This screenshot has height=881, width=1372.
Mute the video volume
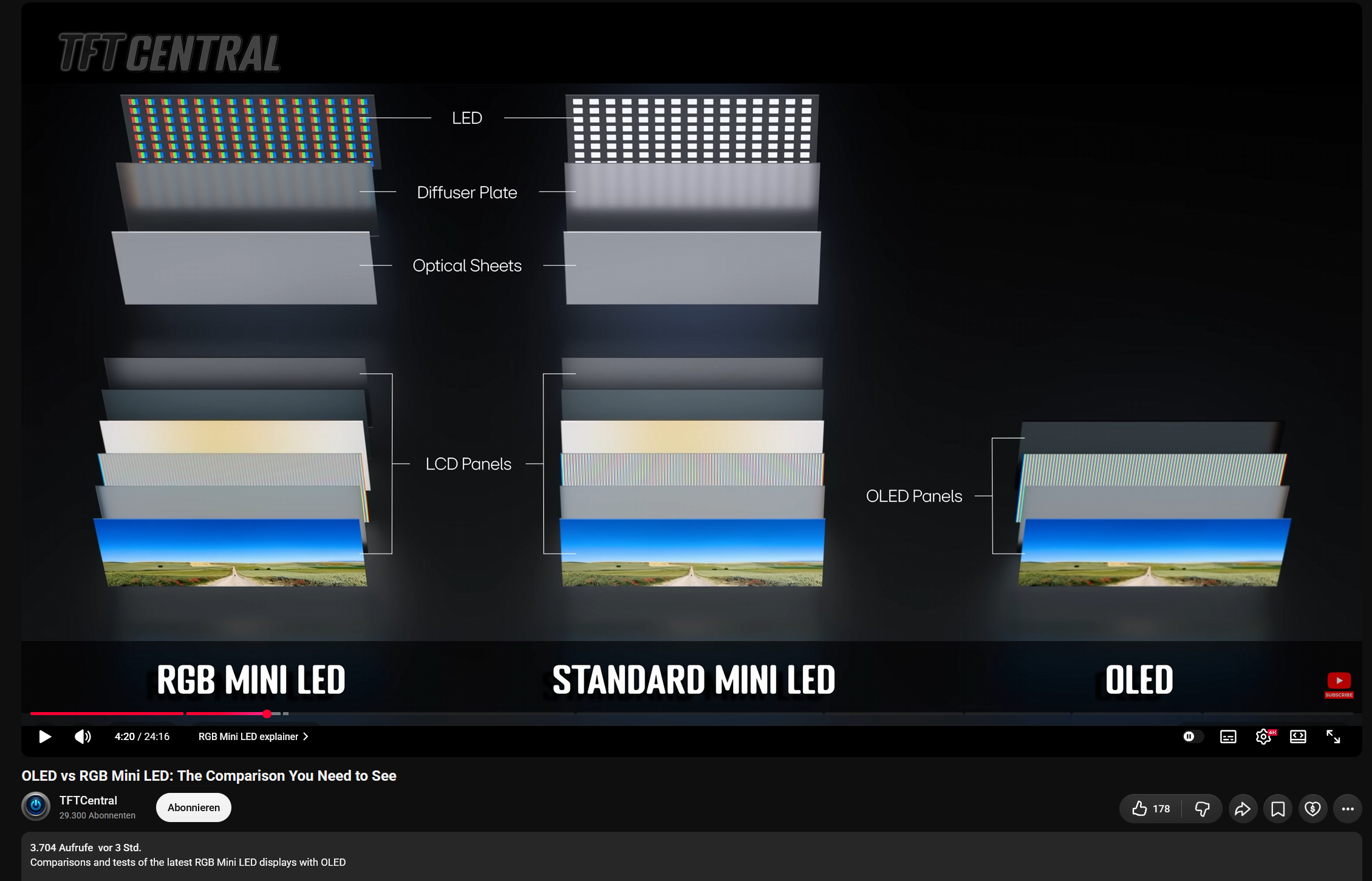click(83, 736)
